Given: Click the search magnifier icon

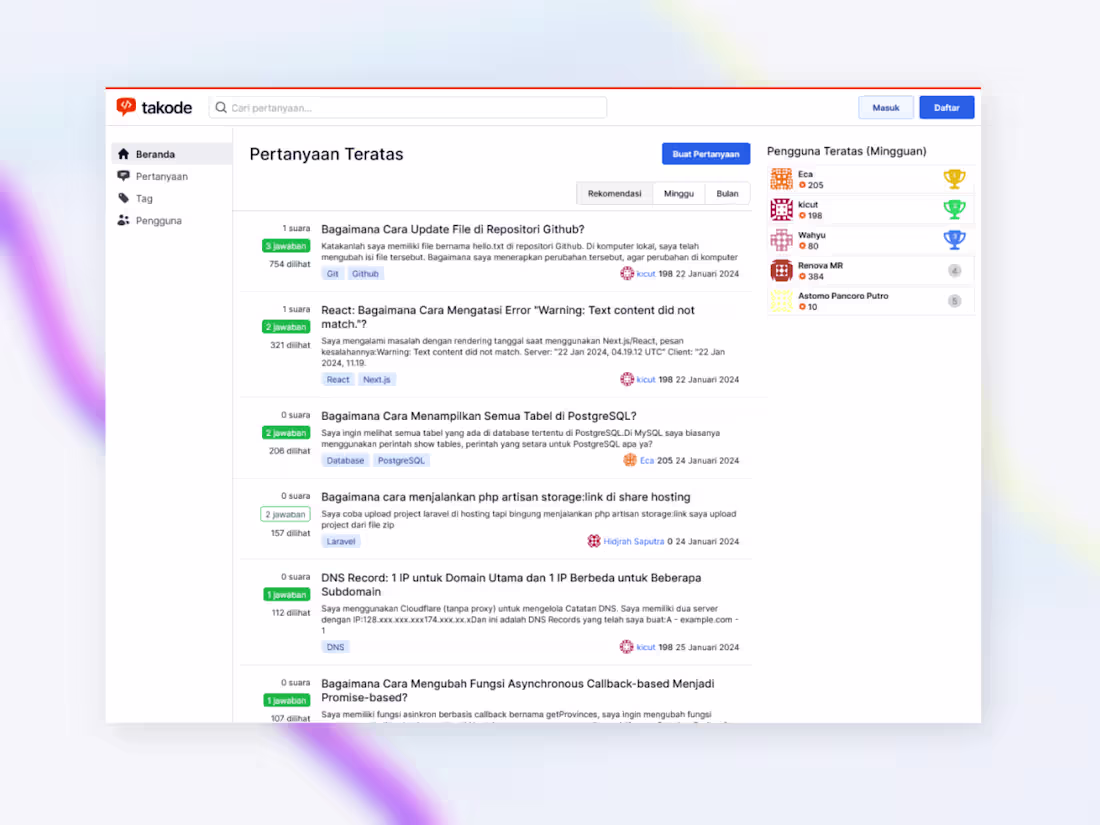Looking at the screenshot, I should coord(221,107).
